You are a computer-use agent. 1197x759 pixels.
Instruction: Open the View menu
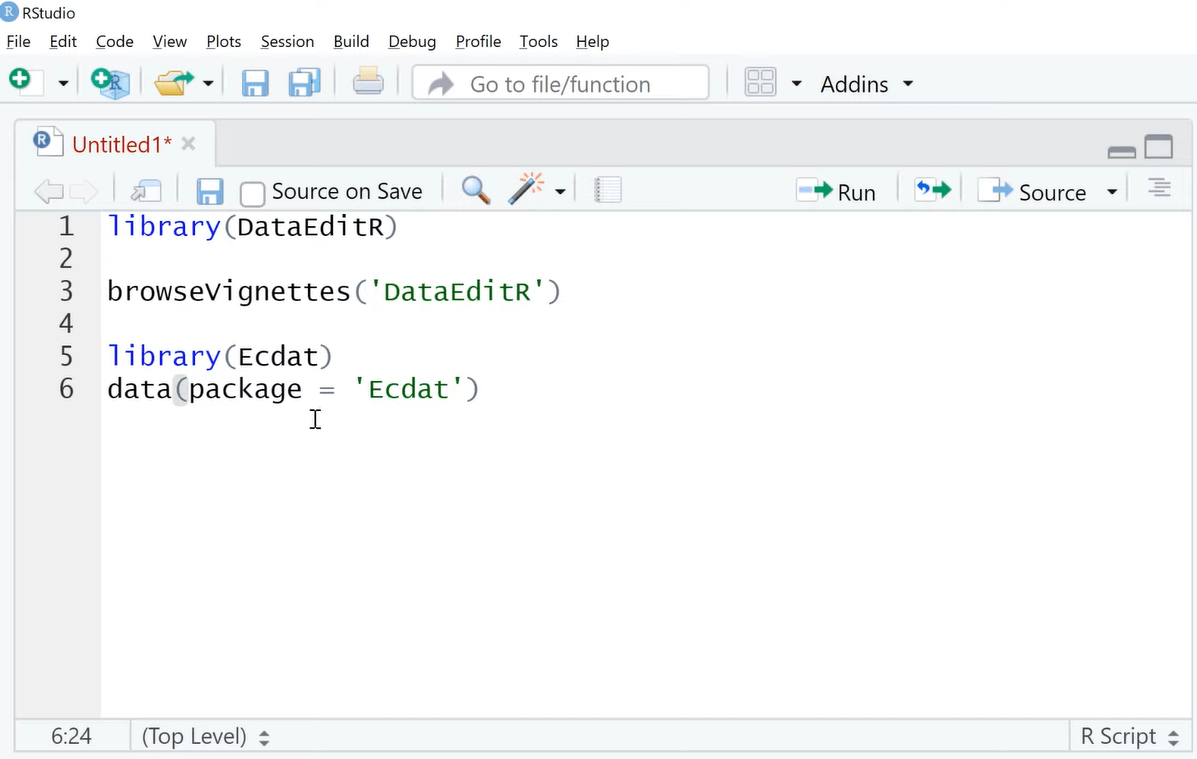tap(169, 41)
